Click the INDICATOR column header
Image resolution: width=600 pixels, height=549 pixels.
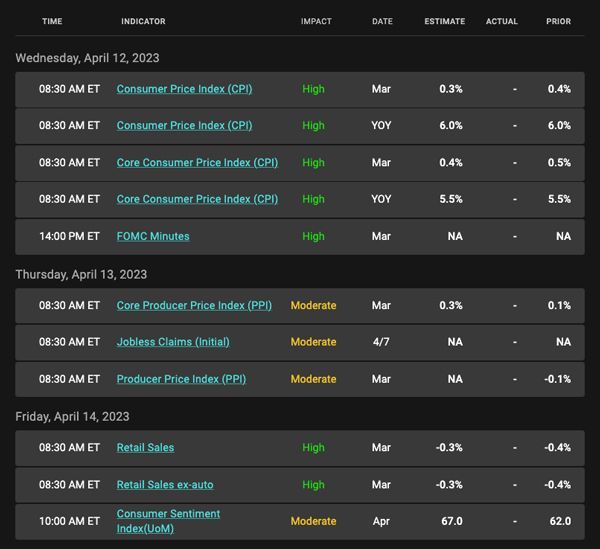tap(143, 21)
